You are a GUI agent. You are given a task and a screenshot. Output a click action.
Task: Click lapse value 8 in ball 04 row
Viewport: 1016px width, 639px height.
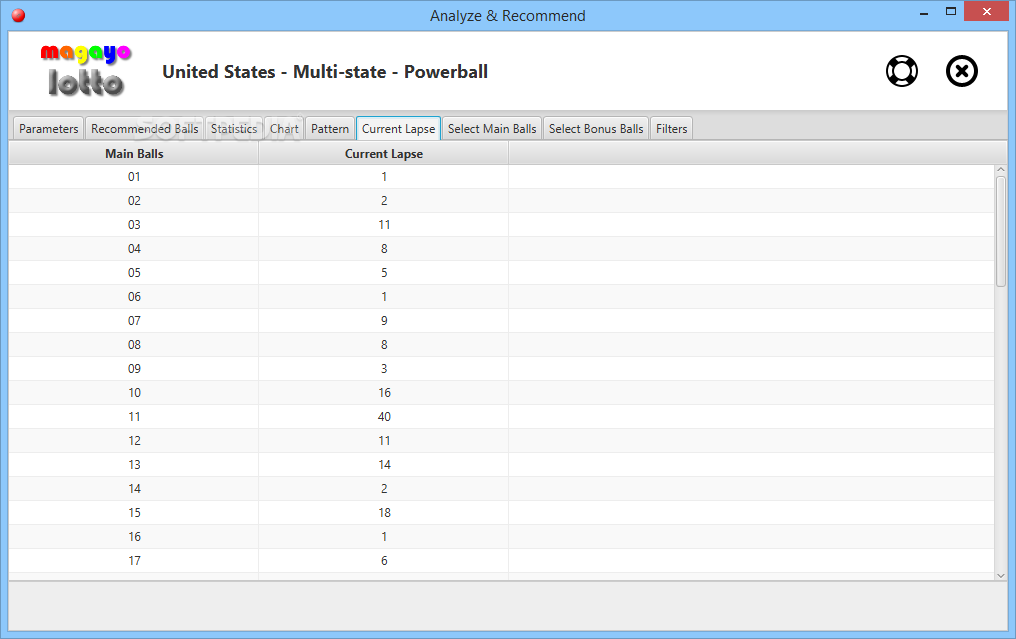pos(384,249)
